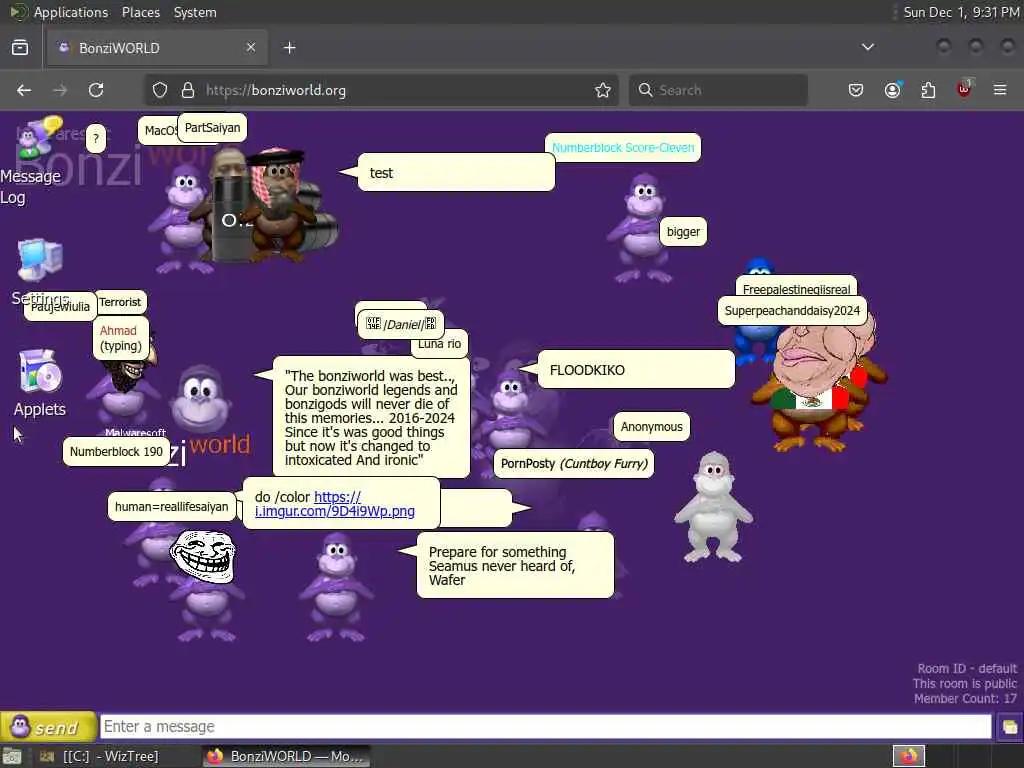Click the Prepare for something speech bubble
1024x768 pixels.
pos(515,565)
